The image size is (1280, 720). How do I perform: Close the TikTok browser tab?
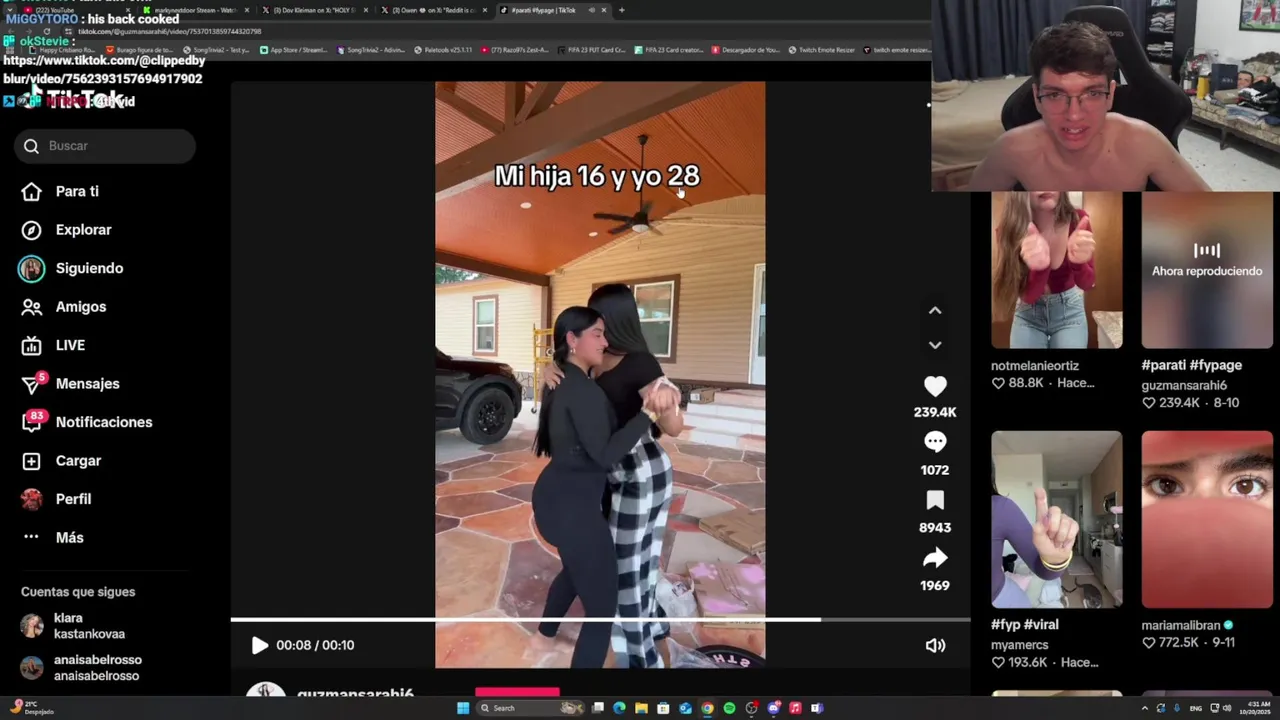click(x=603, y=10)
